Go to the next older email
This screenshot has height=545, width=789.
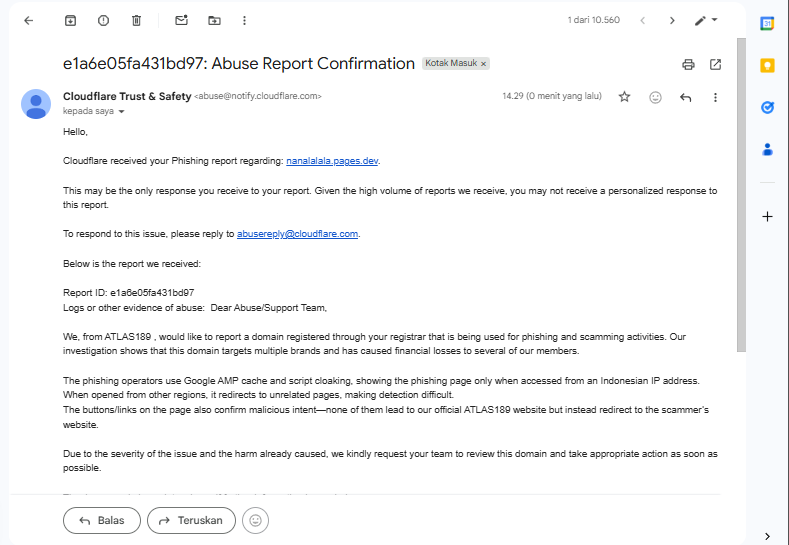[672, 20]
